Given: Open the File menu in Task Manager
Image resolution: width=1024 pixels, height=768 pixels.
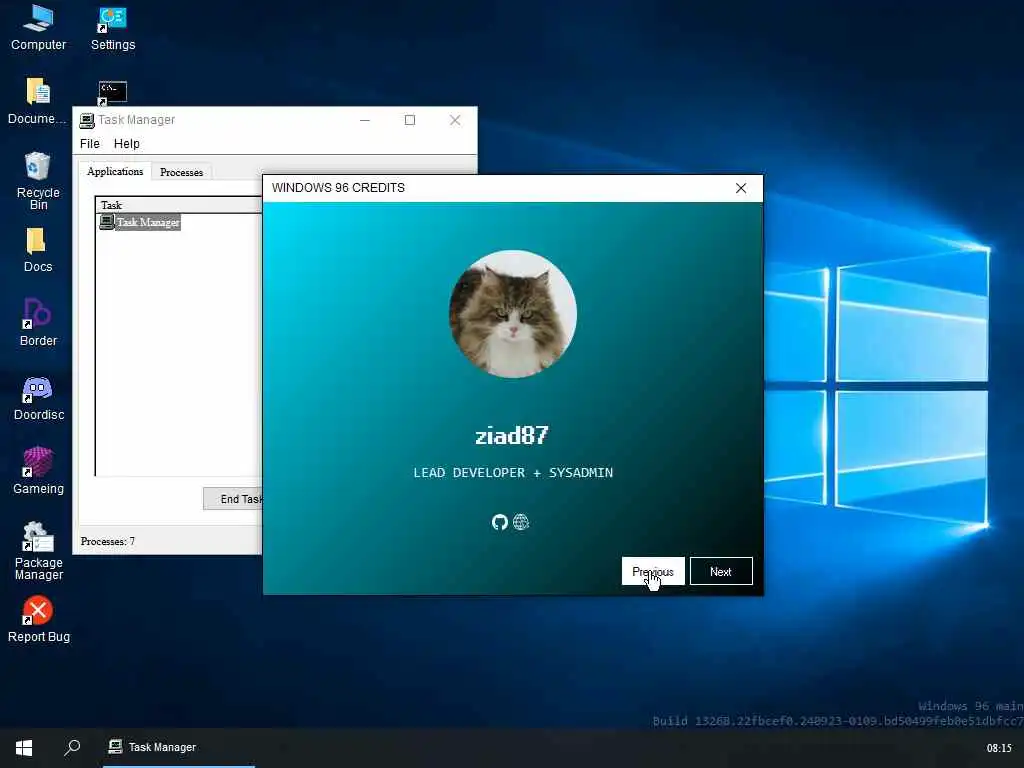Looking at the screenshot, I should pyautogui.click(x=89, y=144).
